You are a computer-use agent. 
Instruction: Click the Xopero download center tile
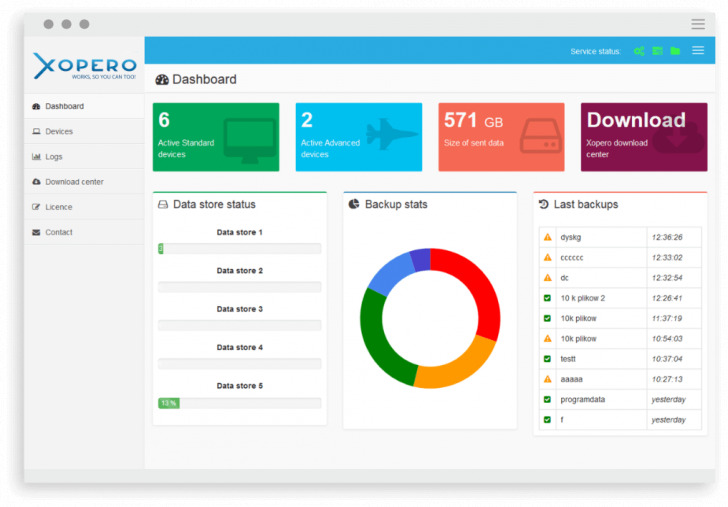[x=643, y=137]
